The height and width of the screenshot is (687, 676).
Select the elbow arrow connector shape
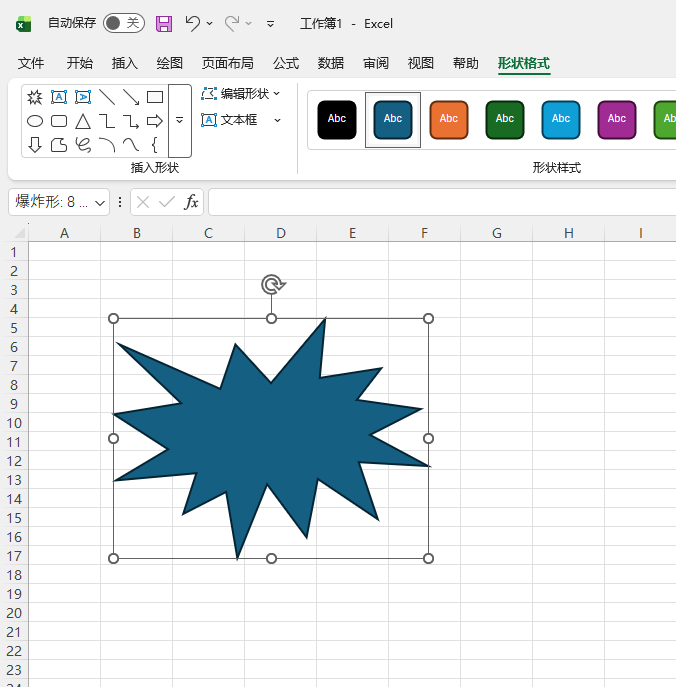[131, 121]
